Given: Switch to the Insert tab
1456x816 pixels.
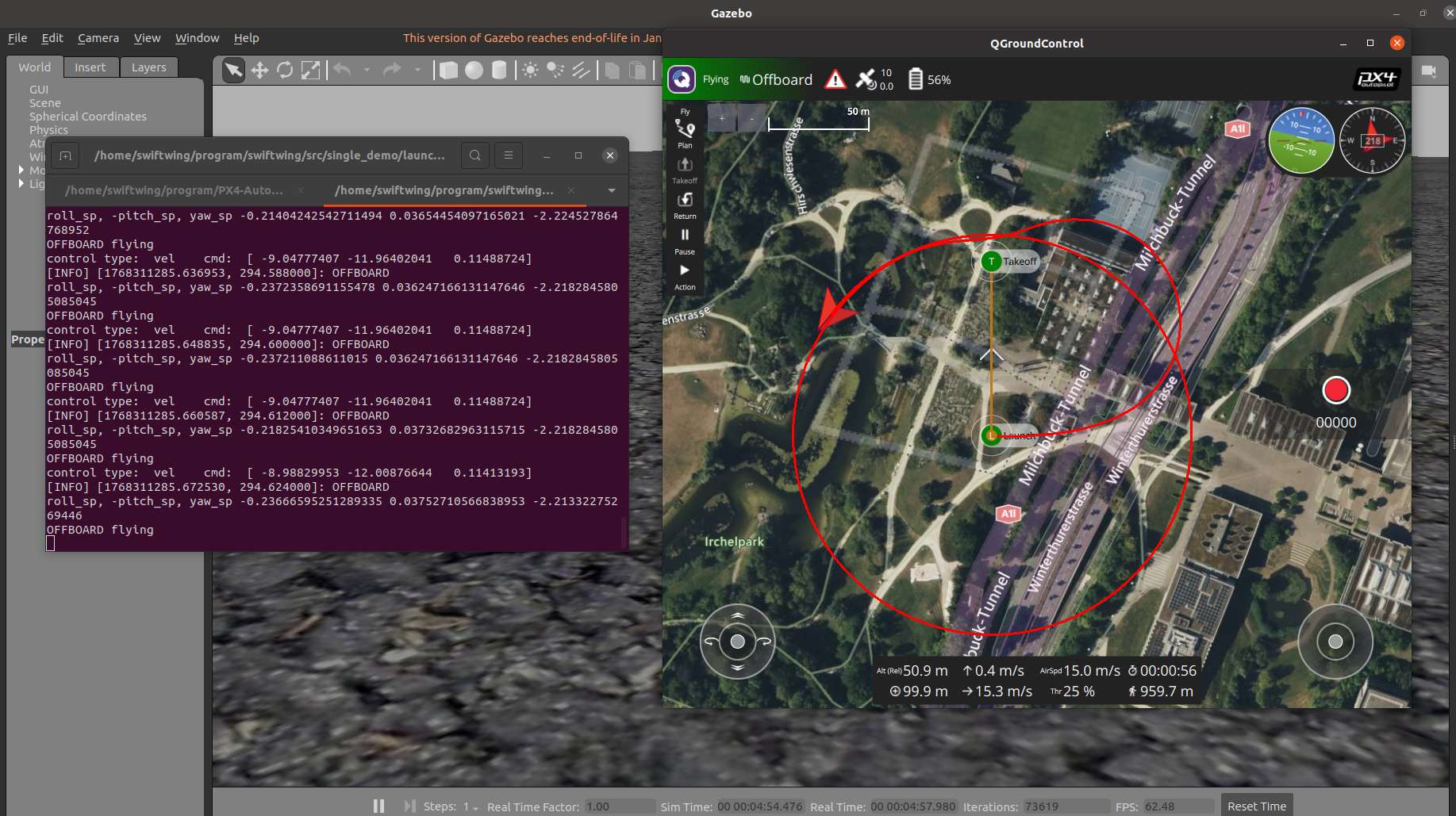Looking at the screenshot, I should coord(90,67).
